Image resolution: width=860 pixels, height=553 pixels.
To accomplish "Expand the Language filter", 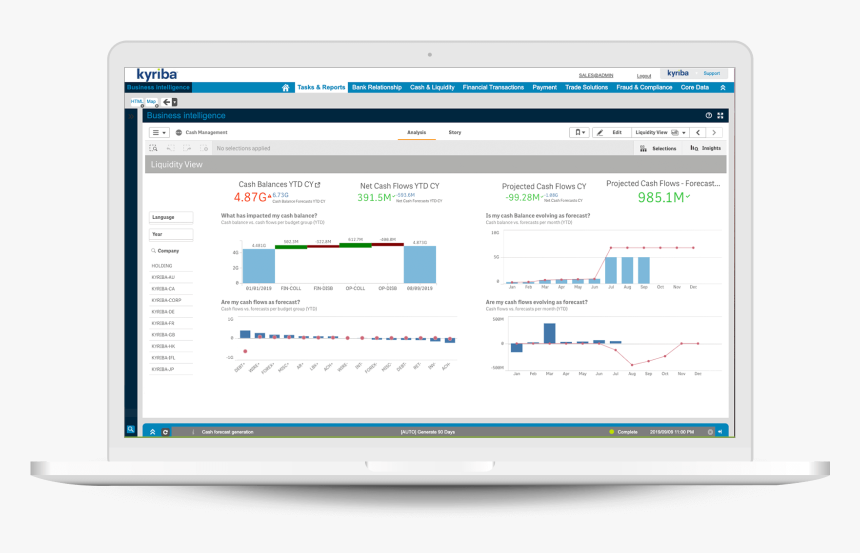I will [x=170, y=217].
